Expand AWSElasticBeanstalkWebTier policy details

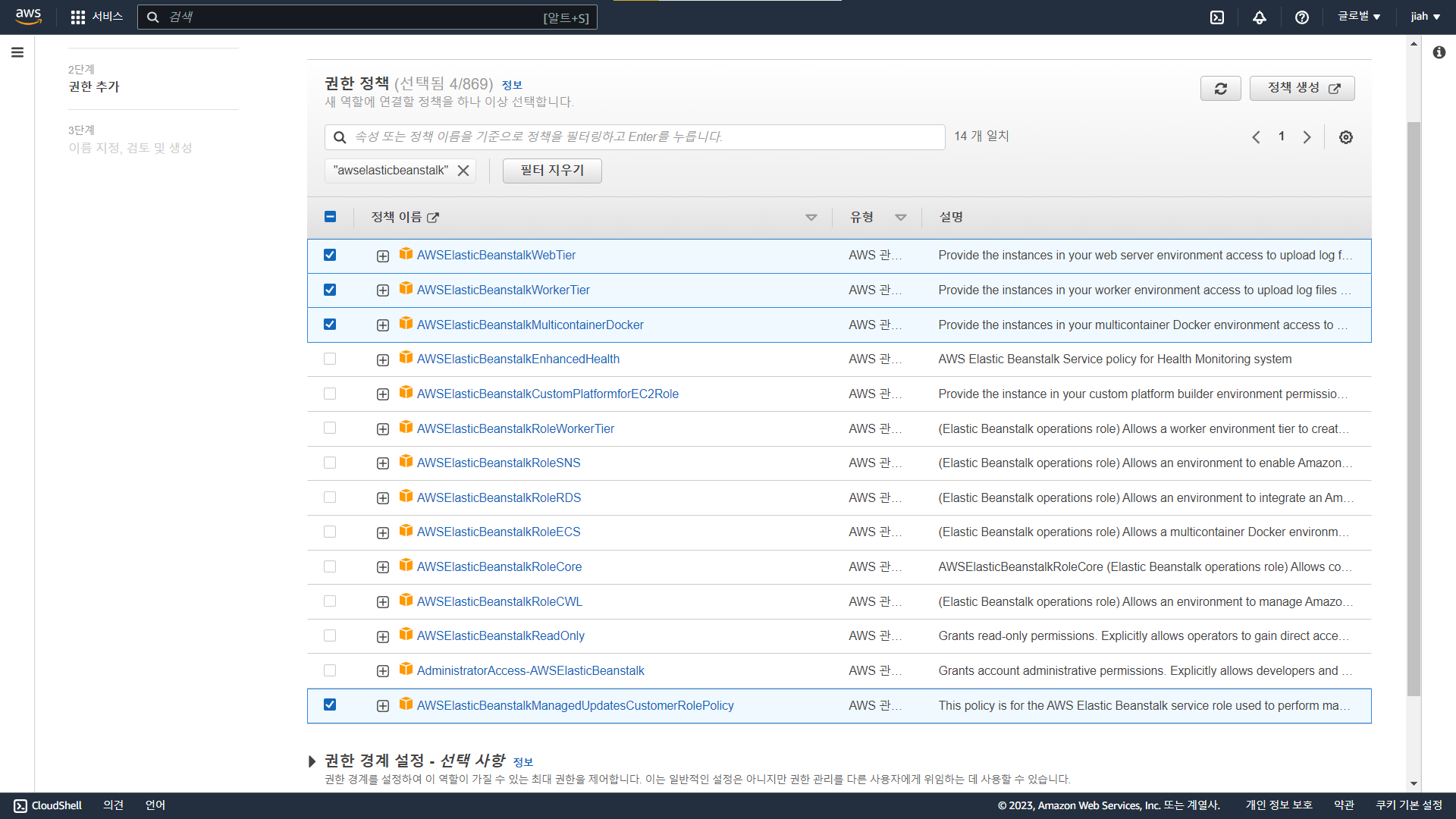coord(383,256)
